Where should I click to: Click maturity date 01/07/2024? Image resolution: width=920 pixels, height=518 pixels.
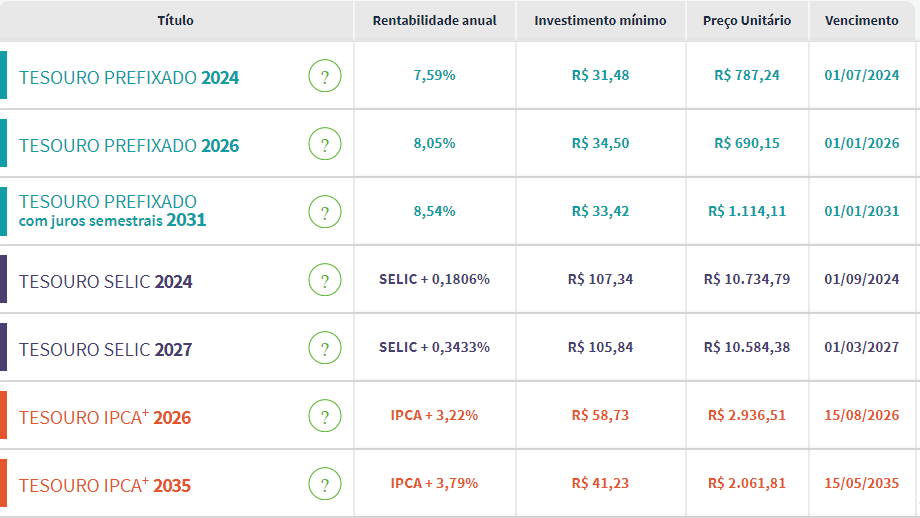pyautogui.click(x=862, y=75)
